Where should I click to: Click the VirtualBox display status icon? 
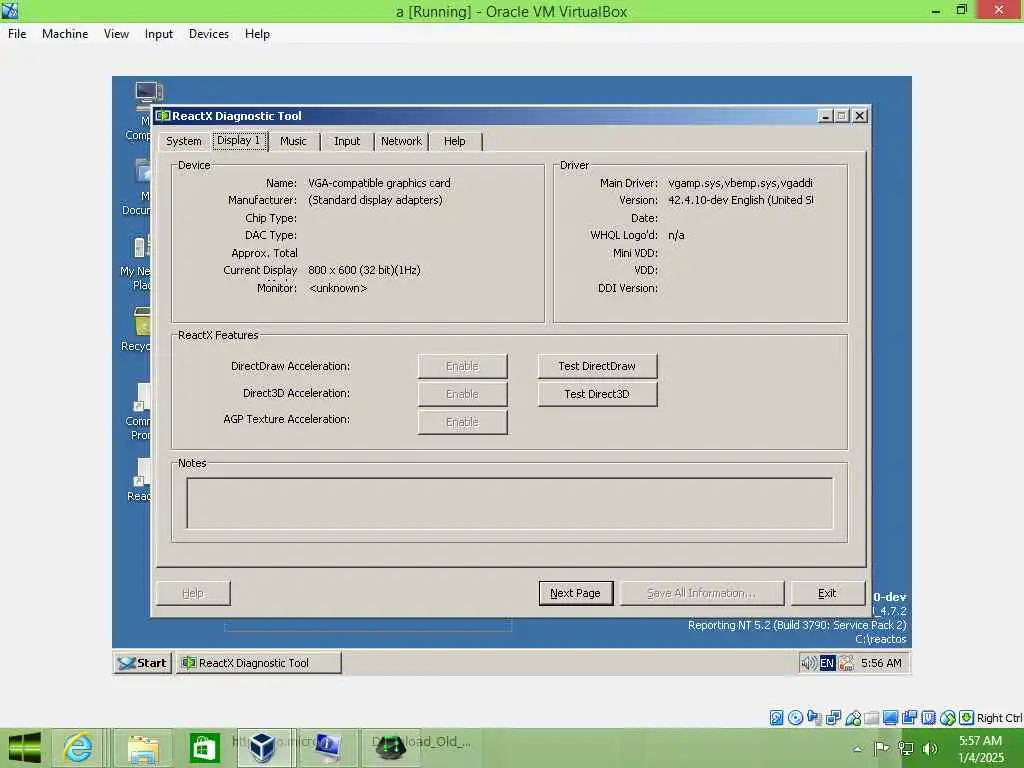coord(890,718)
